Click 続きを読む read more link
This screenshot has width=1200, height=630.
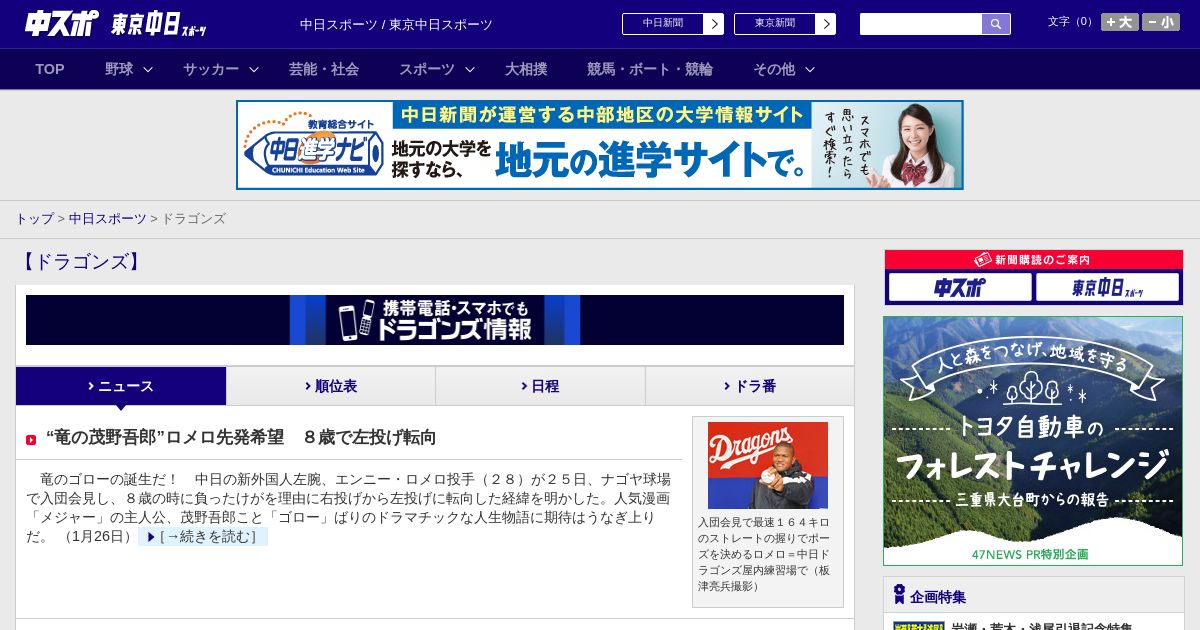203,537
